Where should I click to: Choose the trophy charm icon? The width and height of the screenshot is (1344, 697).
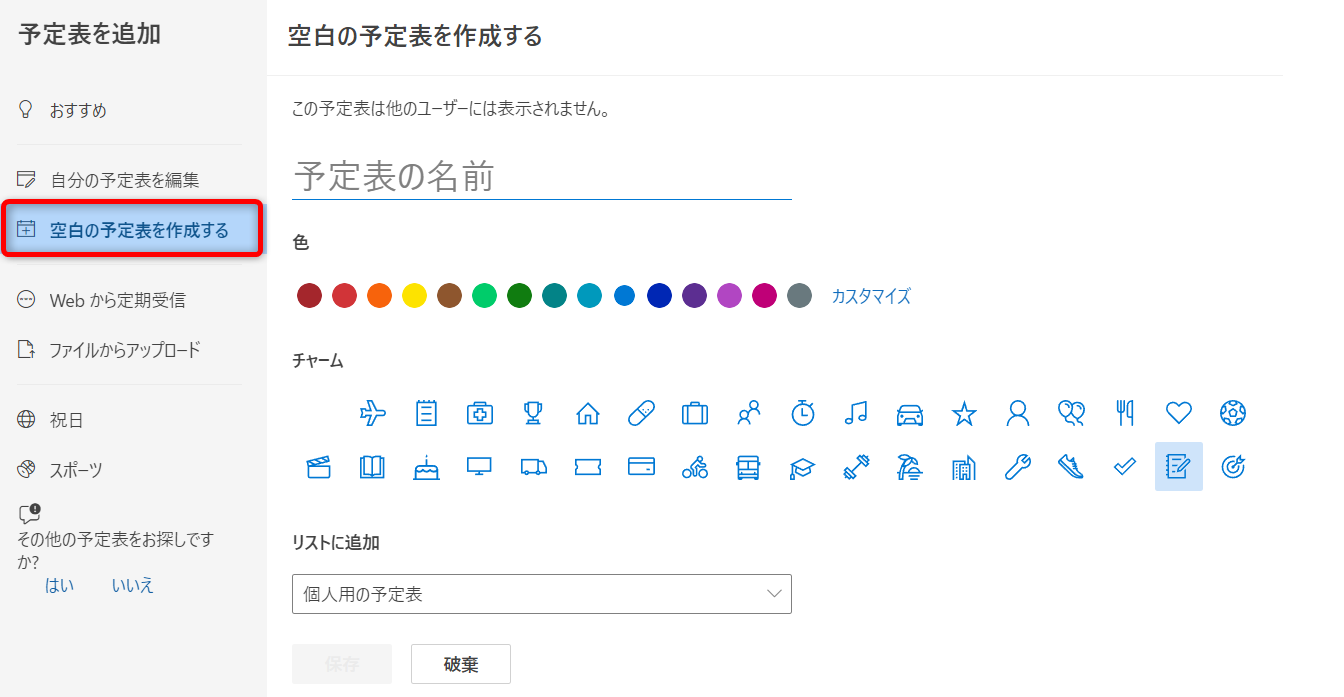coord(533,413)
